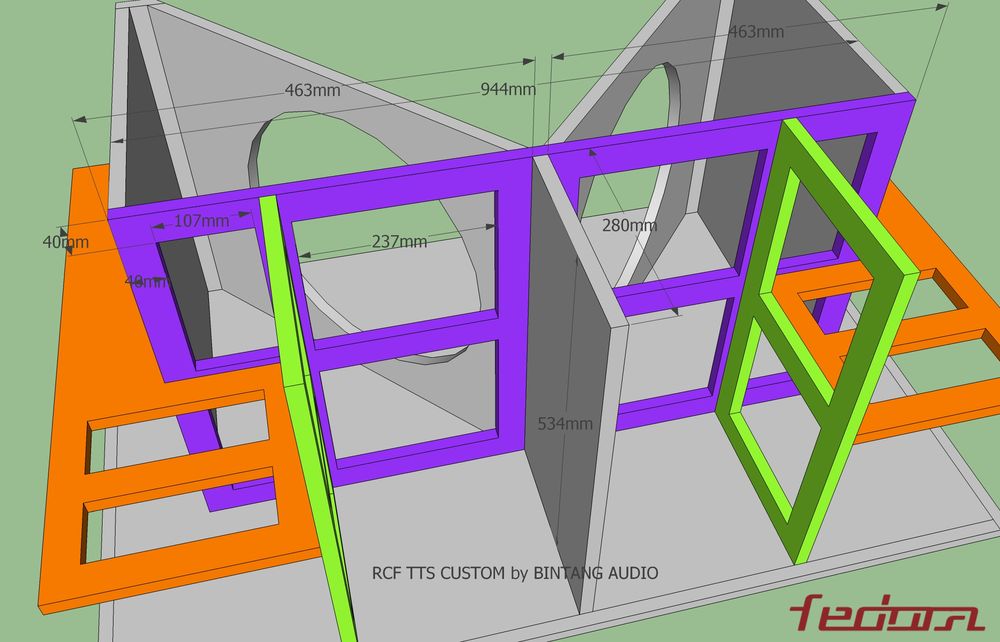This screenshot has width=1000, height=642.
Task: Click the 534mm height dimension label
Action: coord(565,423)
